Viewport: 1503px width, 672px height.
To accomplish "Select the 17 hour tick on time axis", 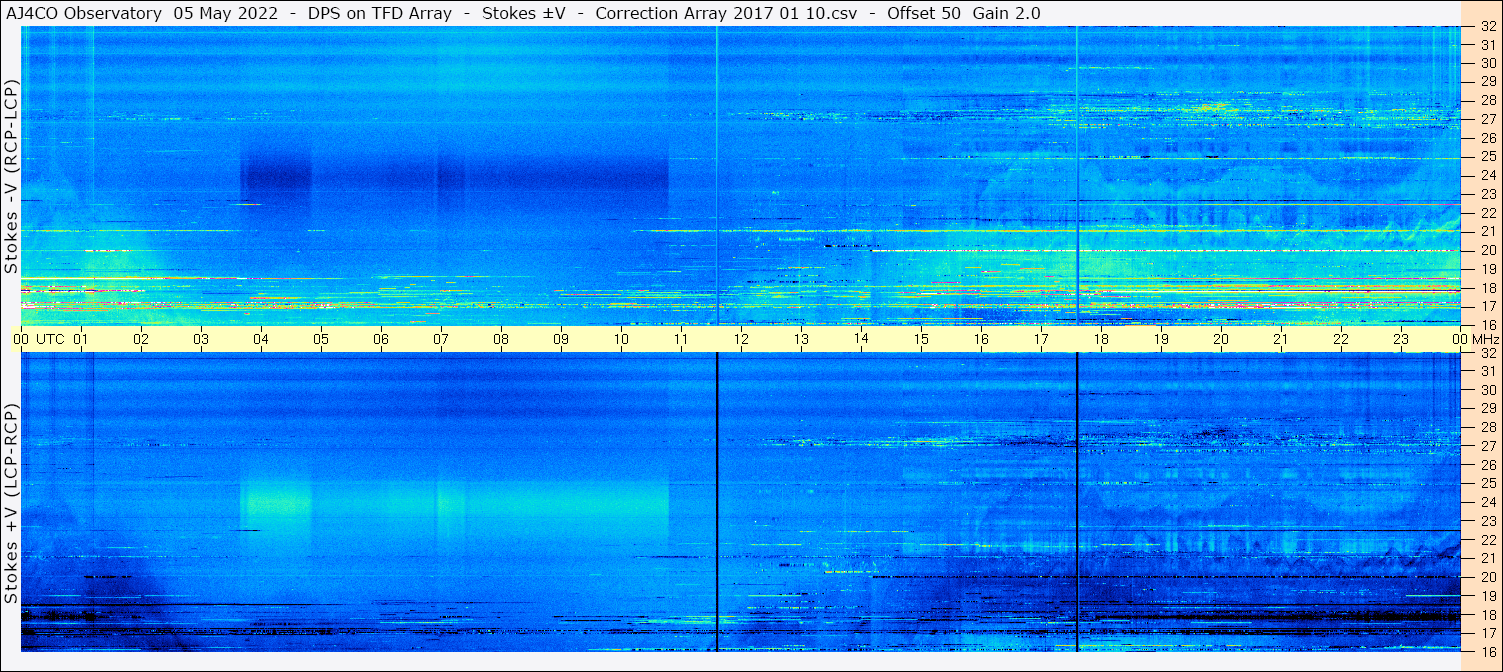I will [x=1041, y=339].
